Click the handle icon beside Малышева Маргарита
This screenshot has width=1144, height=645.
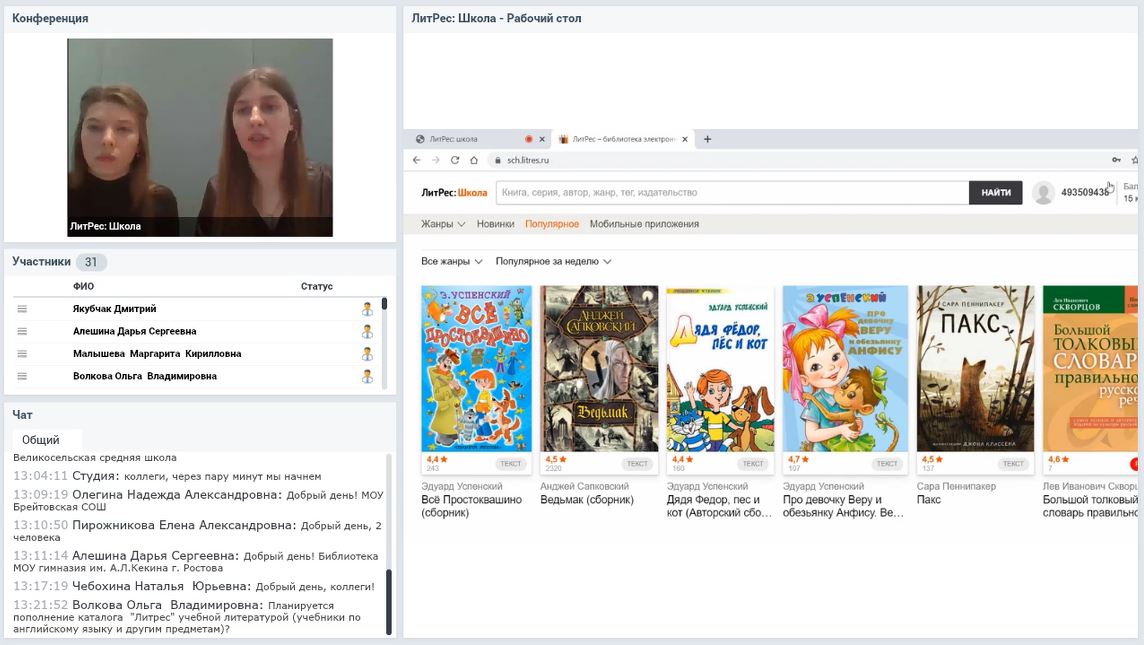pyautogui.click(x=22, y=354)
